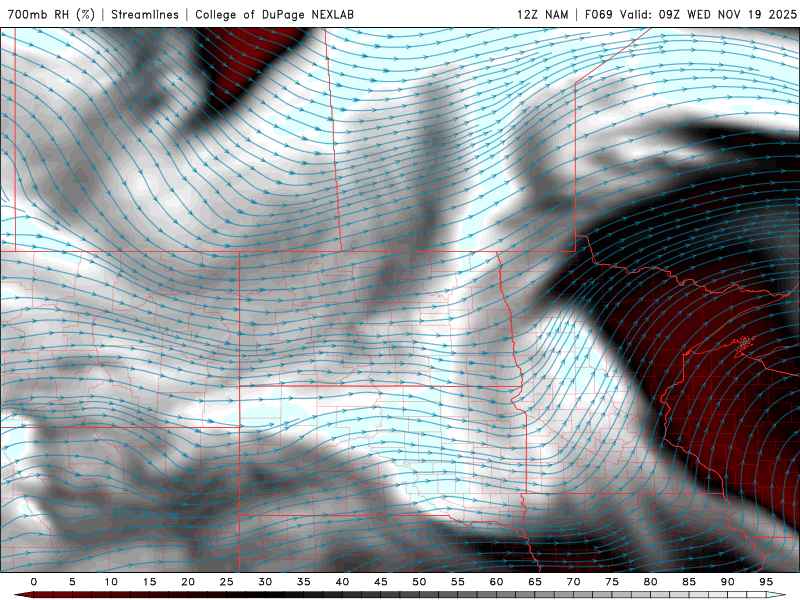Click the 35 value on the RH scale
Viewport: 800px width, 600px height.
click(x=304, y=582)
